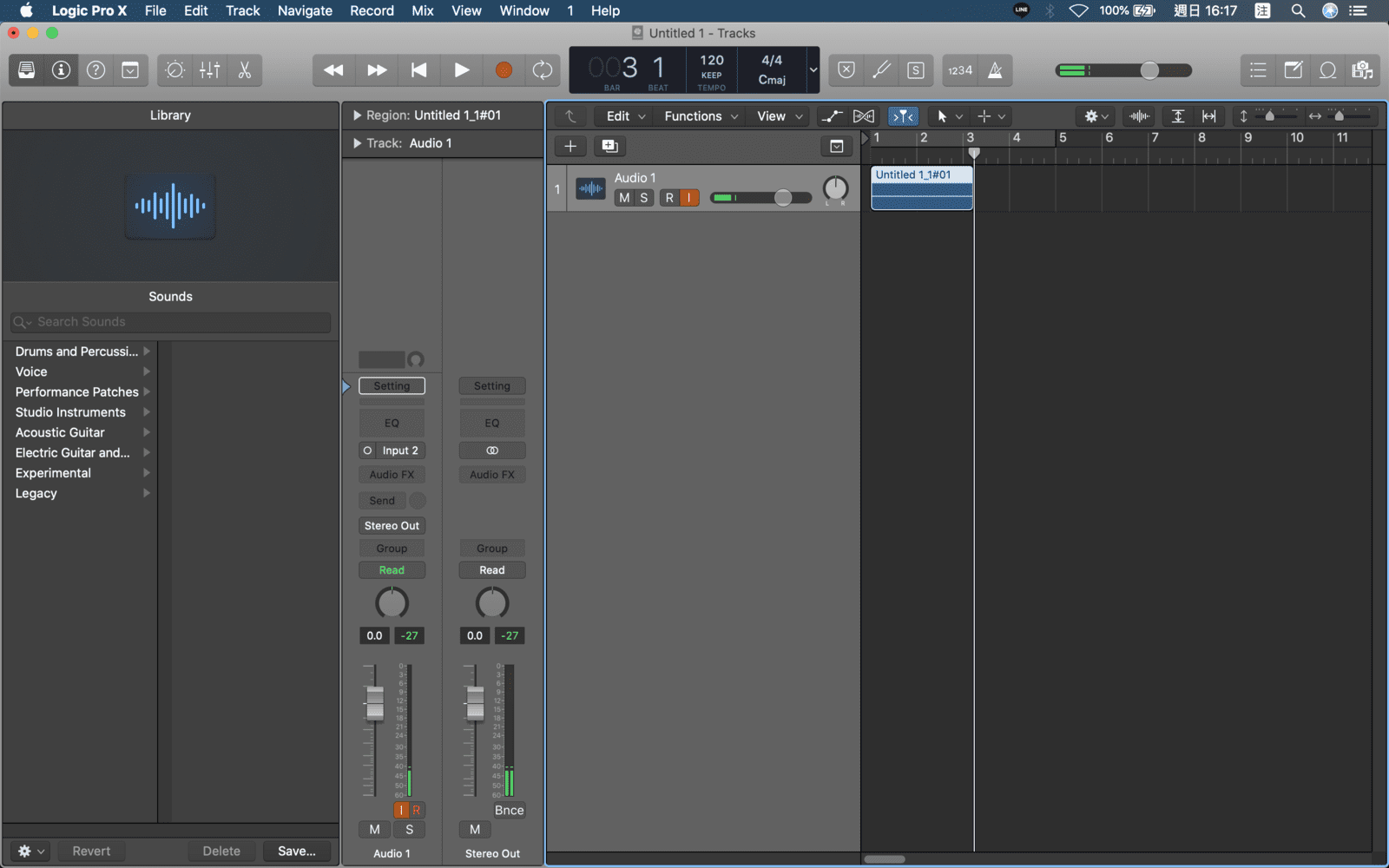Go to beginning of project
Viewport: 1389px width, 868px height.
pos(419,70)
